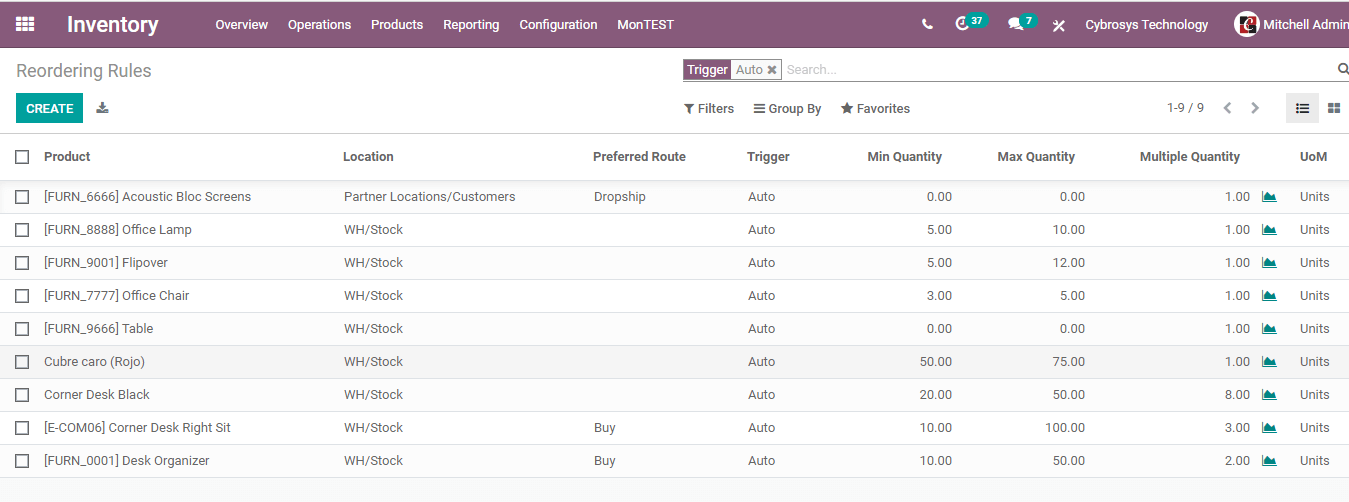Viewport: 1349px width, 502px height.
Task: Click the search magnifier icon
Action: point(1343,69)
